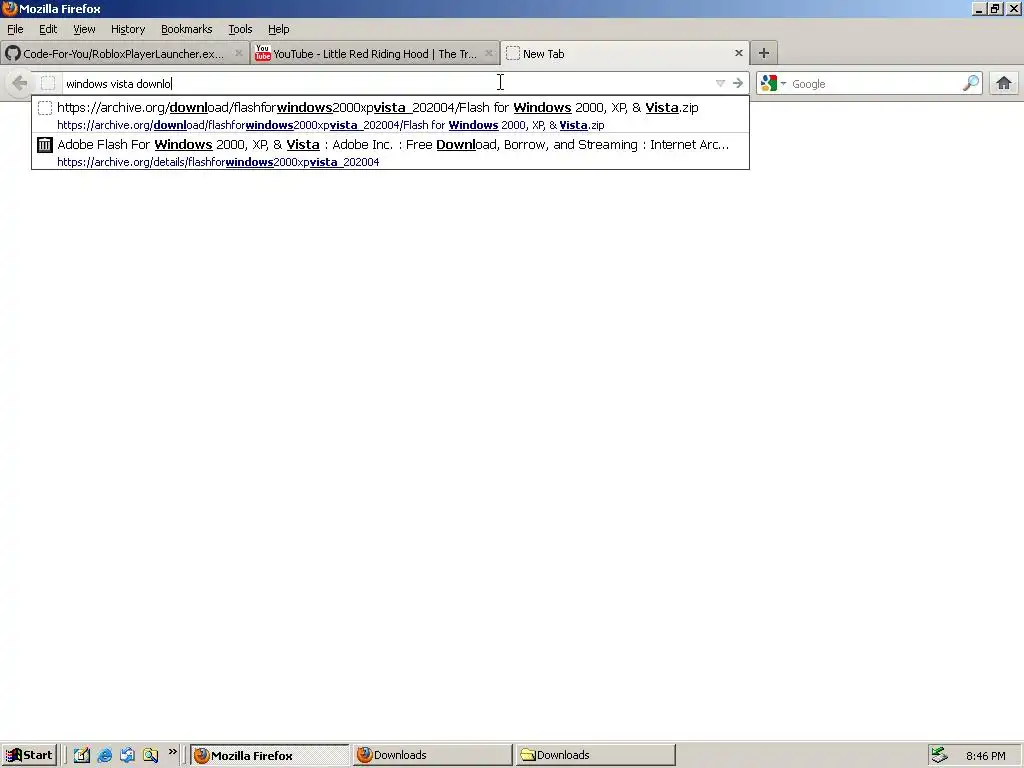Click the network tray icon

point(939,755)
